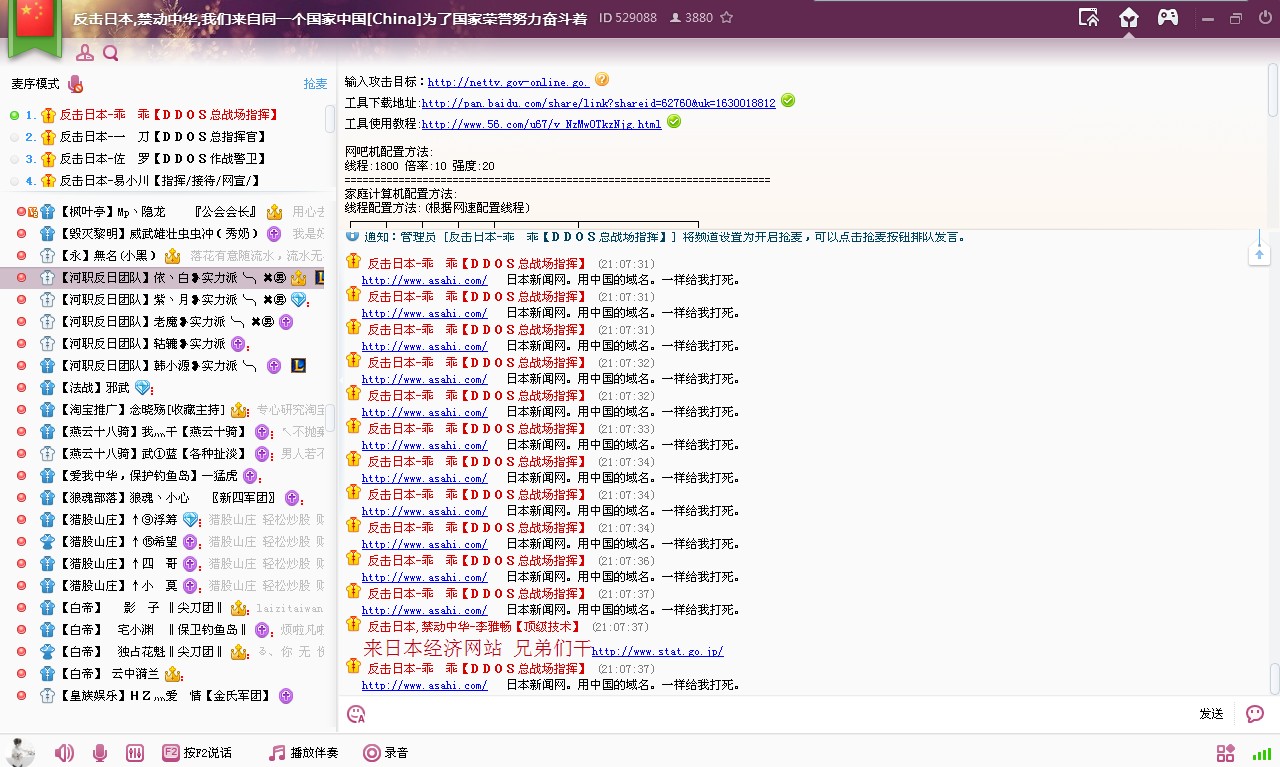Click green check beside pan.baidu.com link

click(x=788, y=100)
